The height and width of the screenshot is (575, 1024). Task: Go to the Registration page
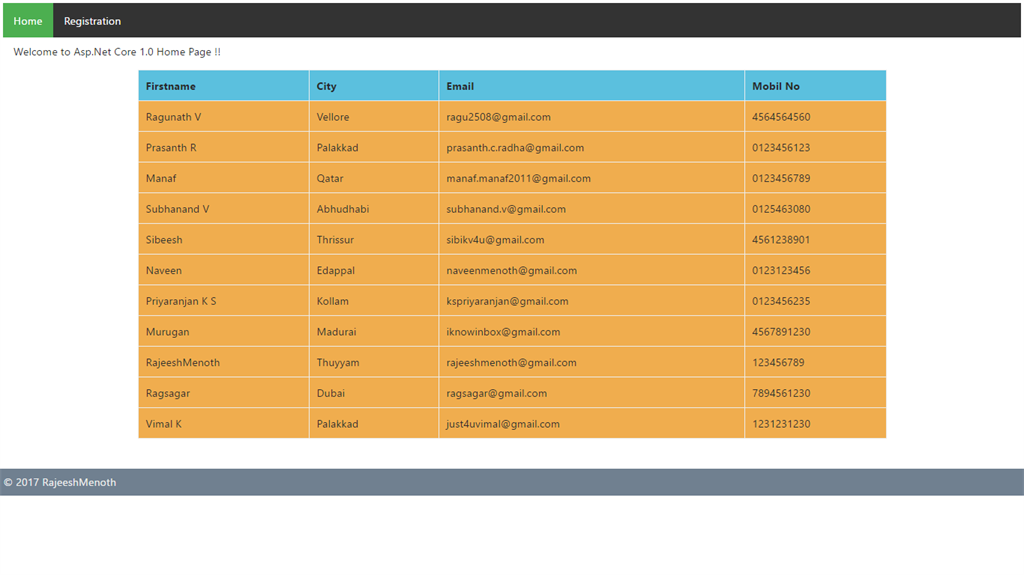[x=92, y=21]
